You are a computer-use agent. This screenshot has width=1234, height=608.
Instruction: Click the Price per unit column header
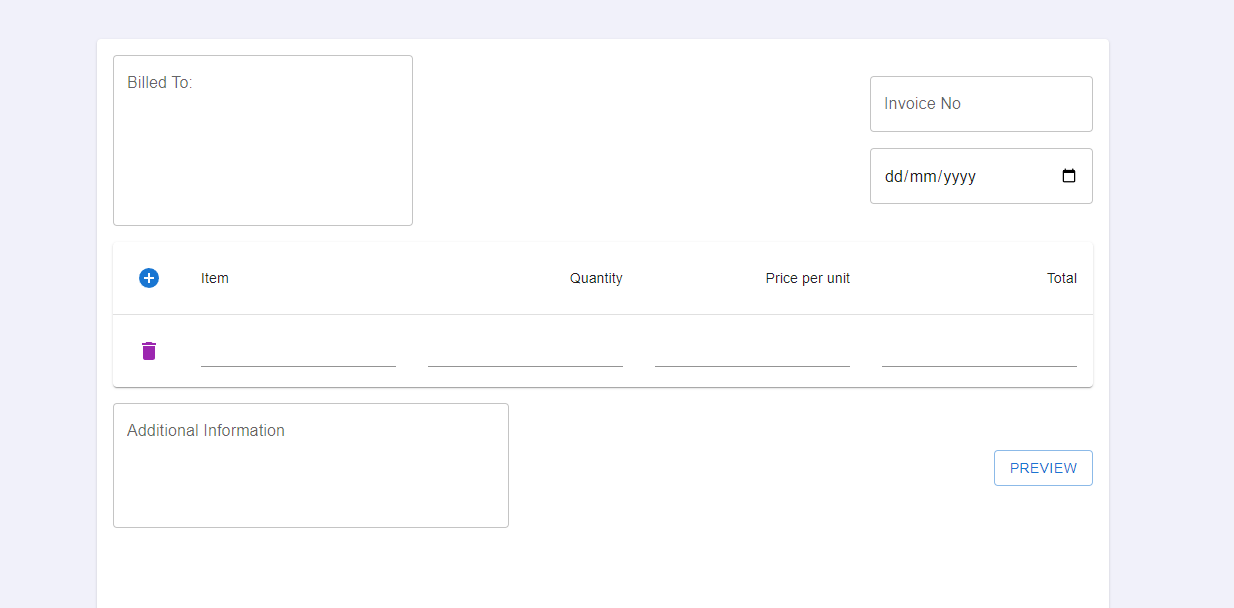(x=807, y=278)
